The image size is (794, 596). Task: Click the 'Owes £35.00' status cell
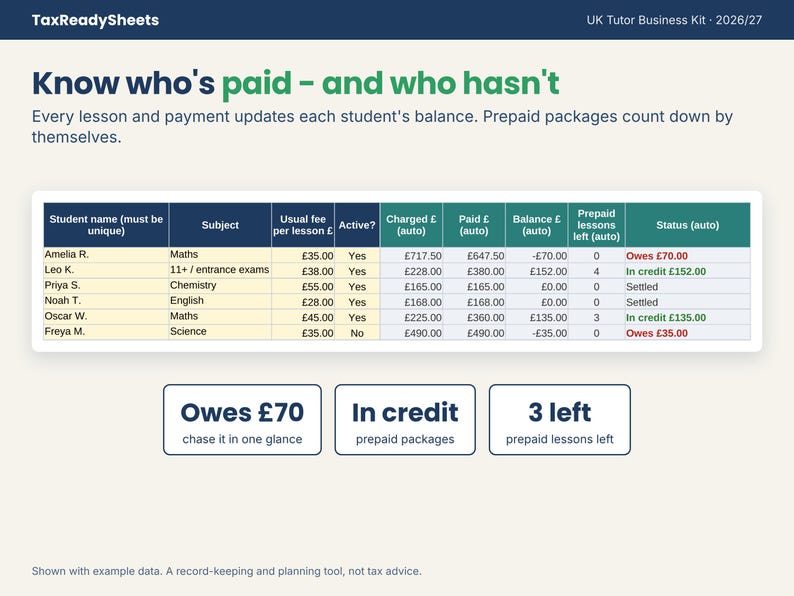click(x=688, y=333)
